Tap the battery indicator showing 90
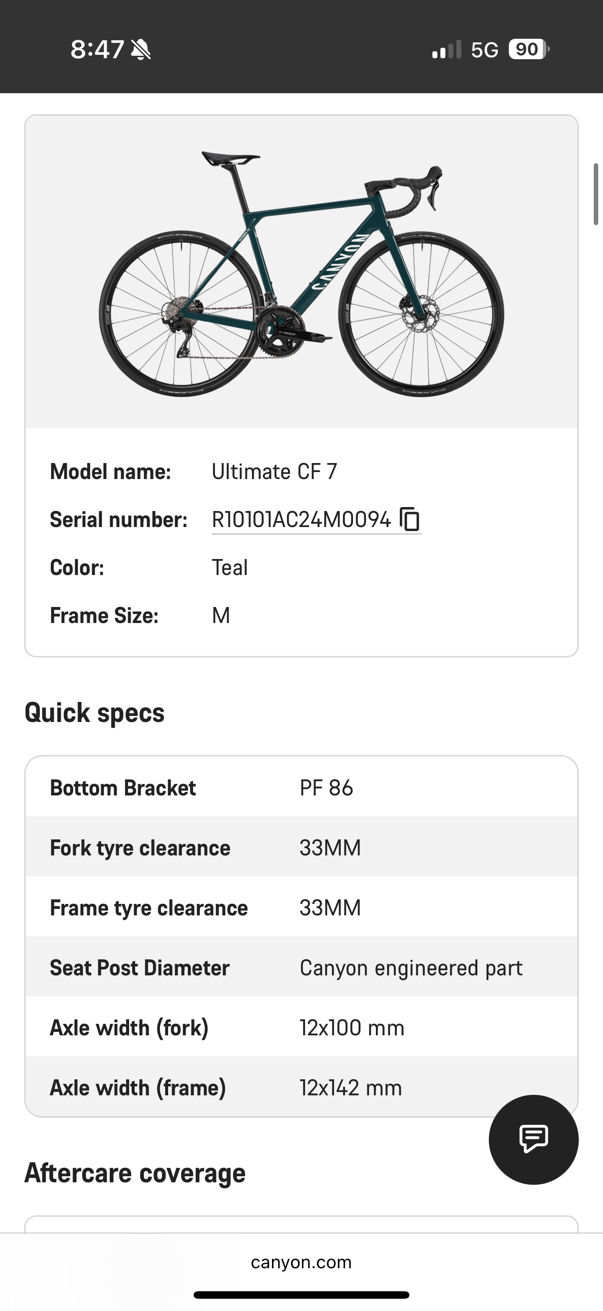603x1311 pixels. pyautogui.click(x=529, y=49)
